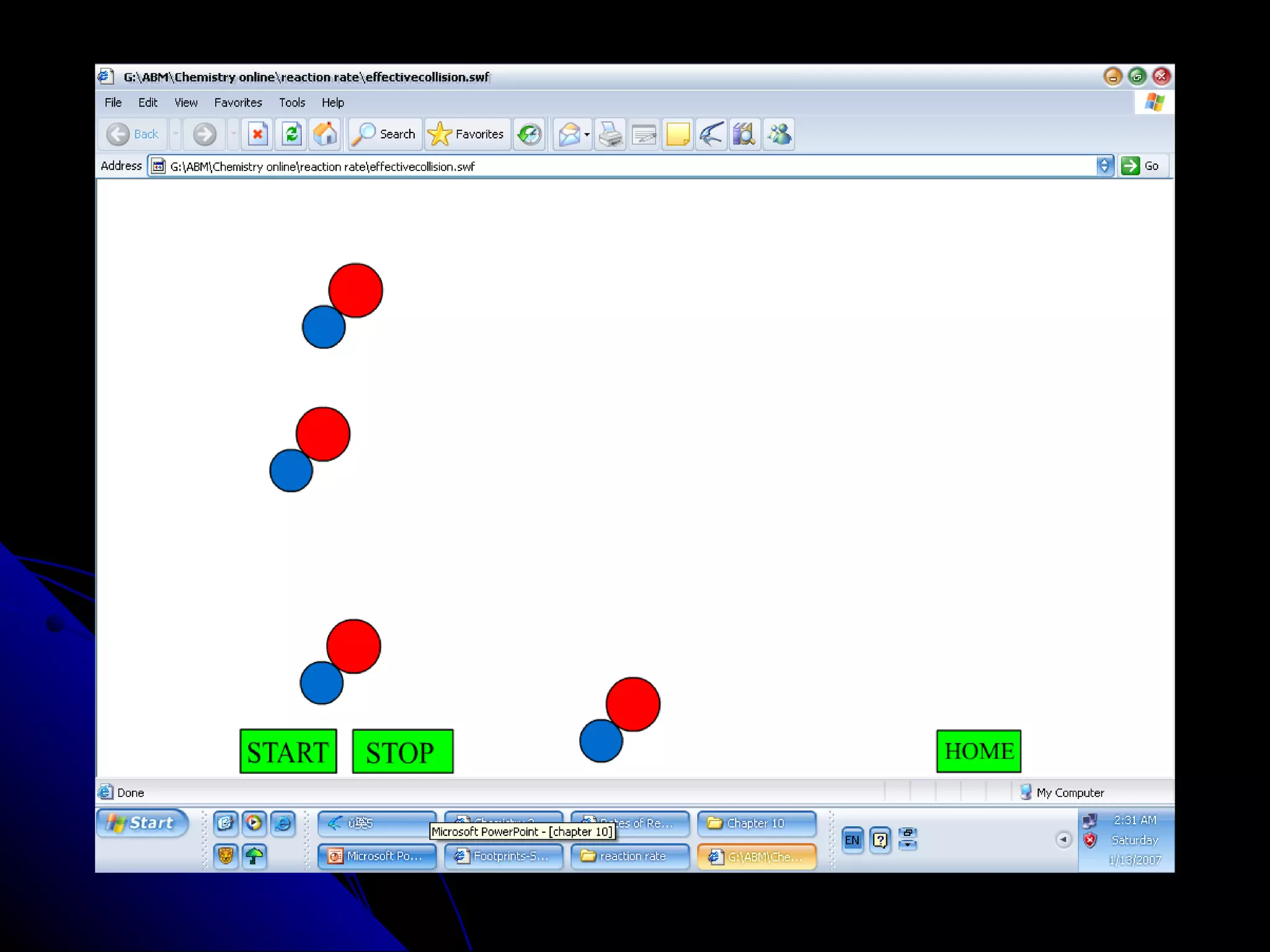This screenshot has width=1270, height=952.
Task: Click the Print toolbar icon
Action: [x=610, y=134]
